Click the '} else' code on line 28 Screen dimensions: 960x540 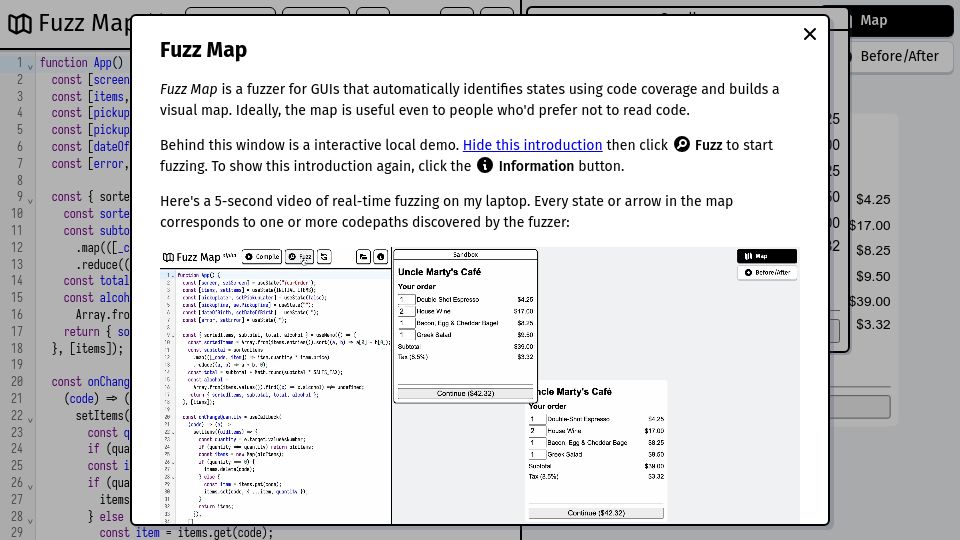(x=106, y=517)
